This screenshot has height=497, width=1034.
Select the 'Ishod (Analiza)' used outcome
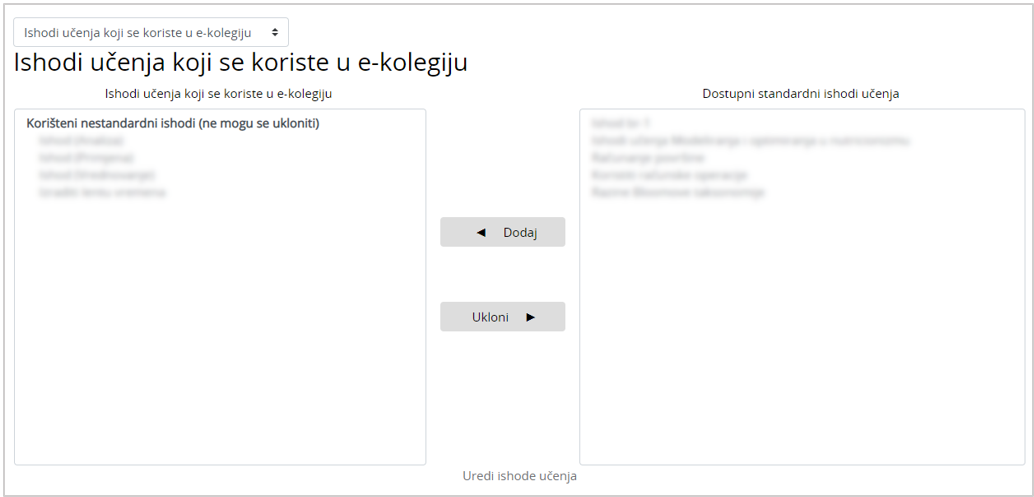(81, 141)
